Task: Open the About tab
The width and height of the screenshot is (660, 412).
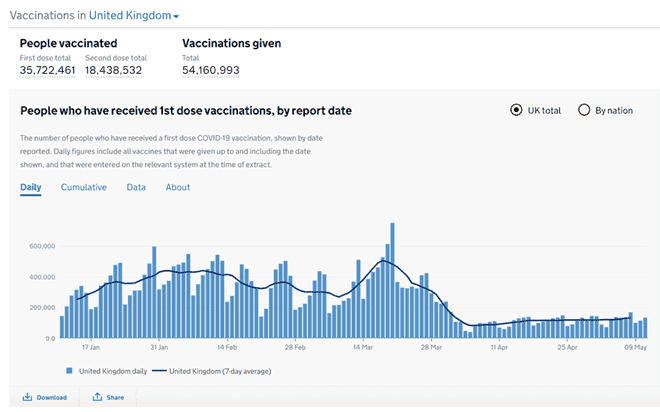Action: pyautogui.click(x=178, y=187)
